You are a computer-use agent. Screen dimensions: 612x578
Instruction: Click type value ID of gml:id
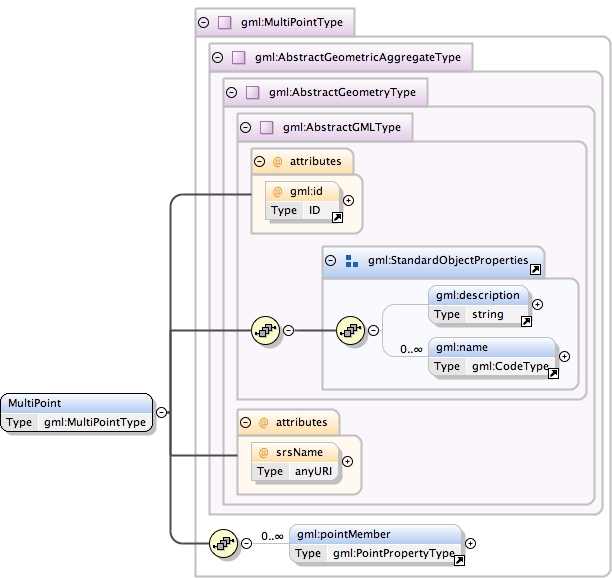[315, 210]
